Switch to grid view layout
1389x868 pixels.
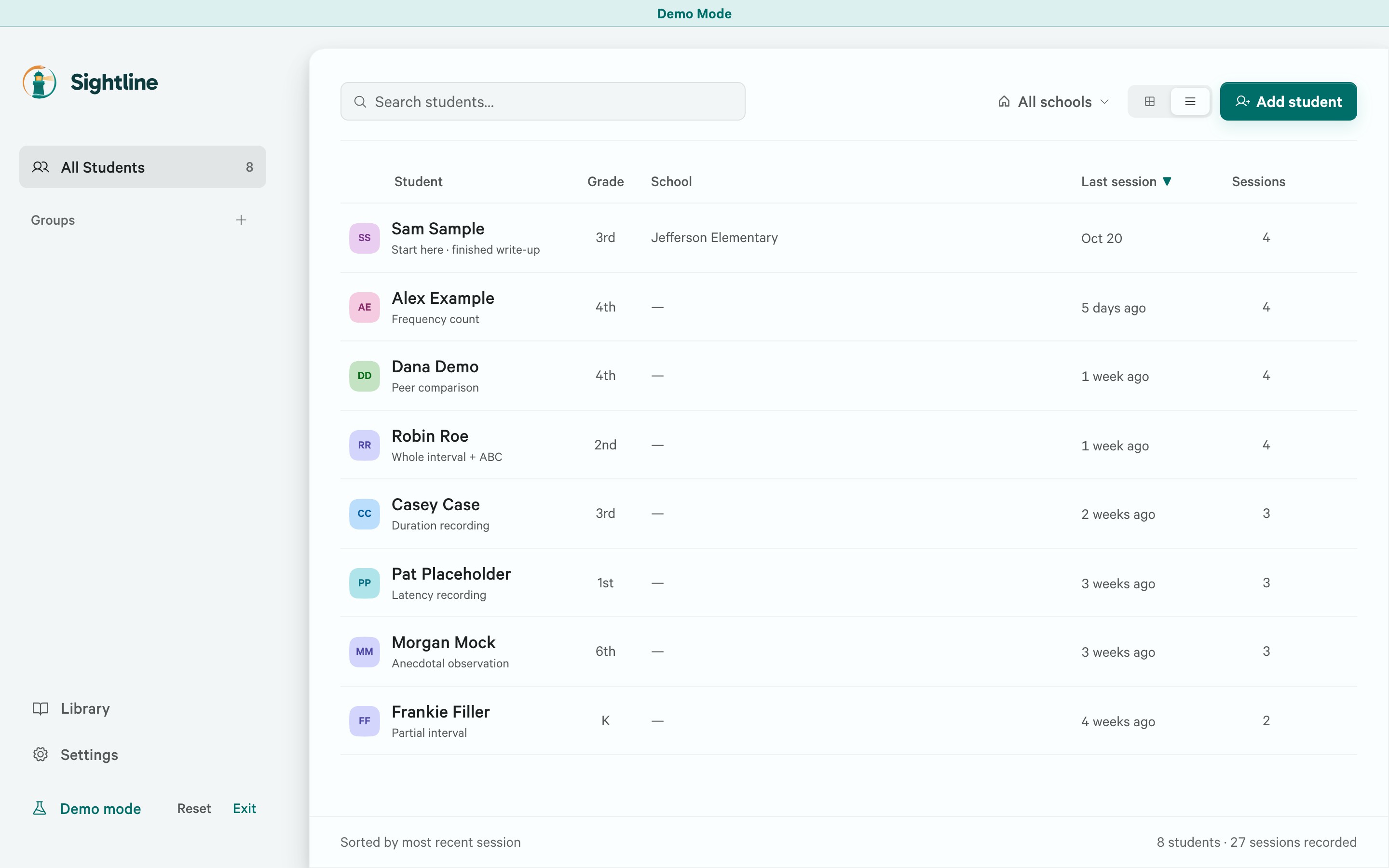(1150, 102)
